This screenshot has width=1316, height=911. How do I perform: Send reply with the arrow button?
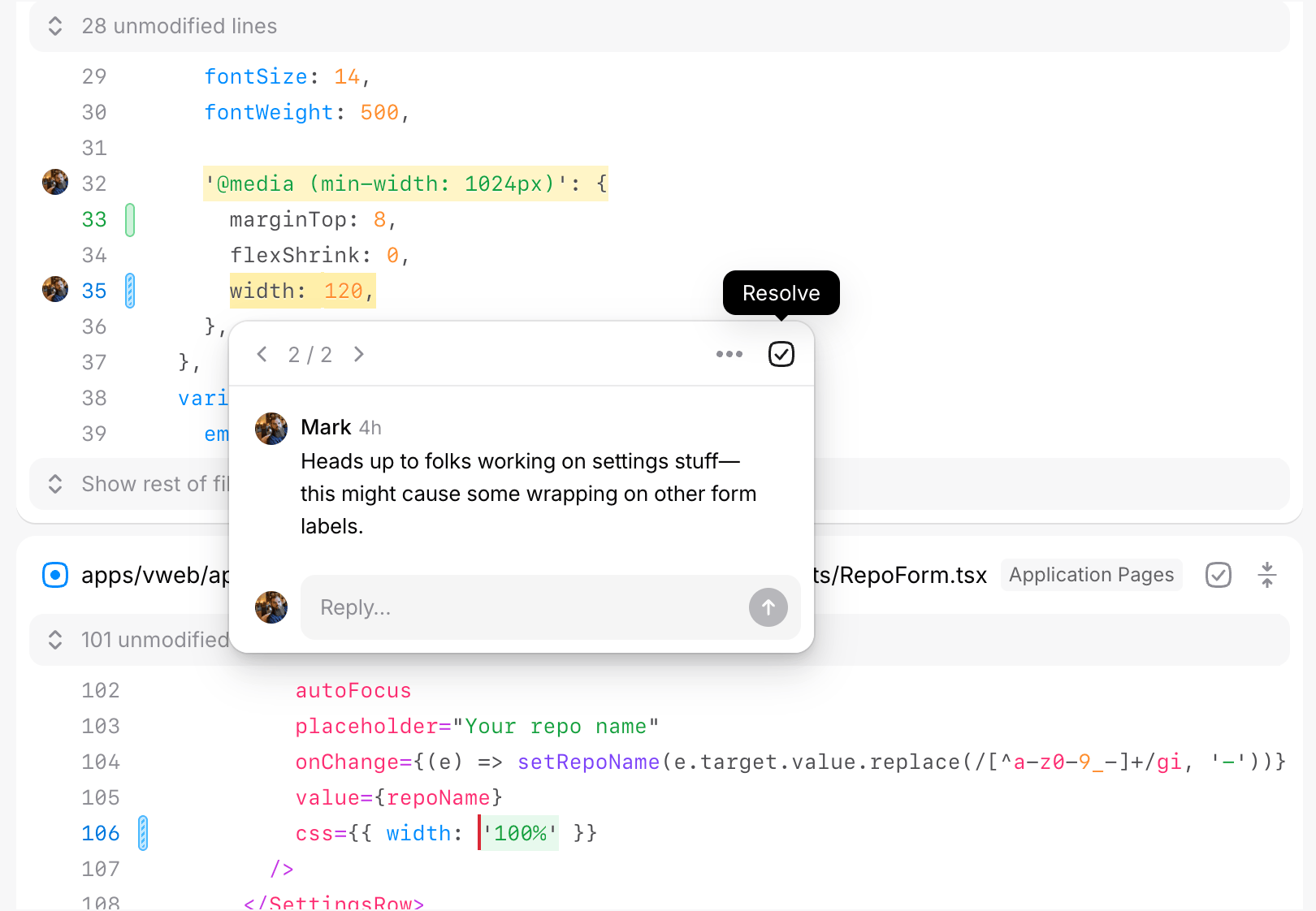pos(768,607)
